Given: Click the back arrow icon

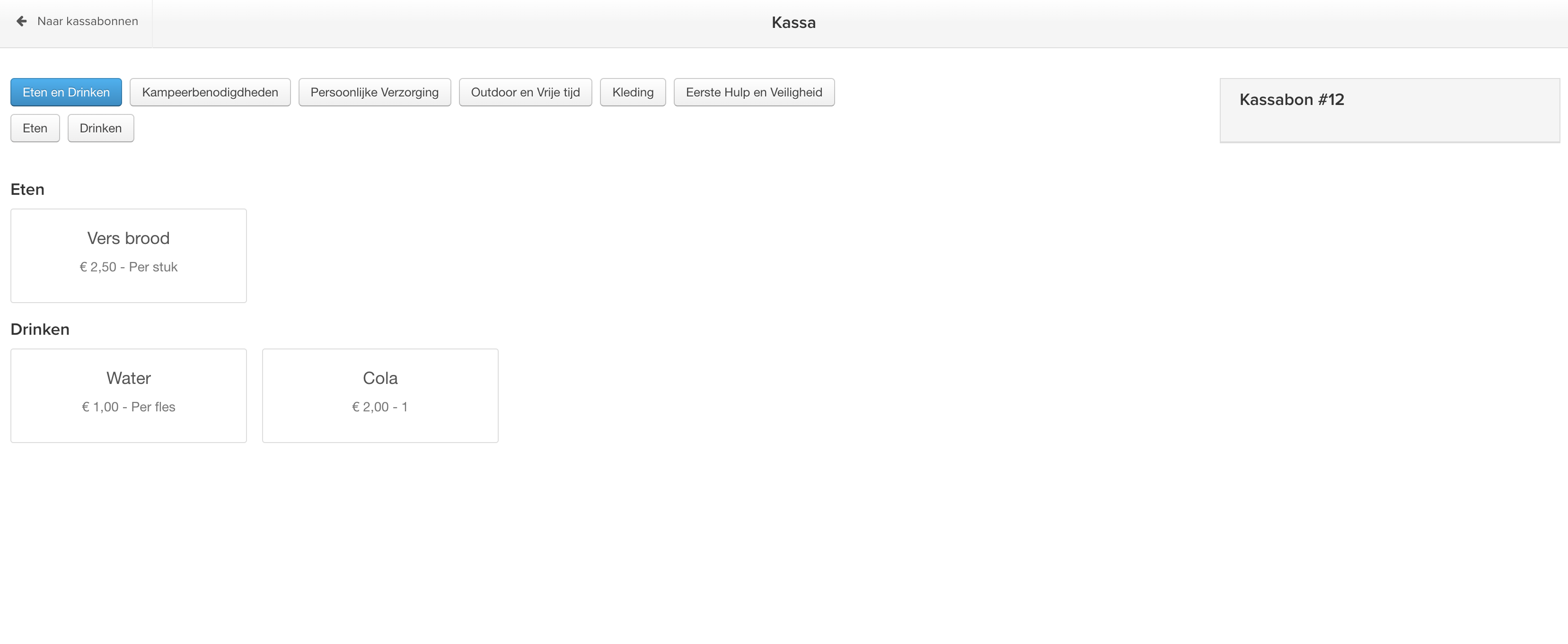Looking at the screenshot, I should tap(21, 21).
